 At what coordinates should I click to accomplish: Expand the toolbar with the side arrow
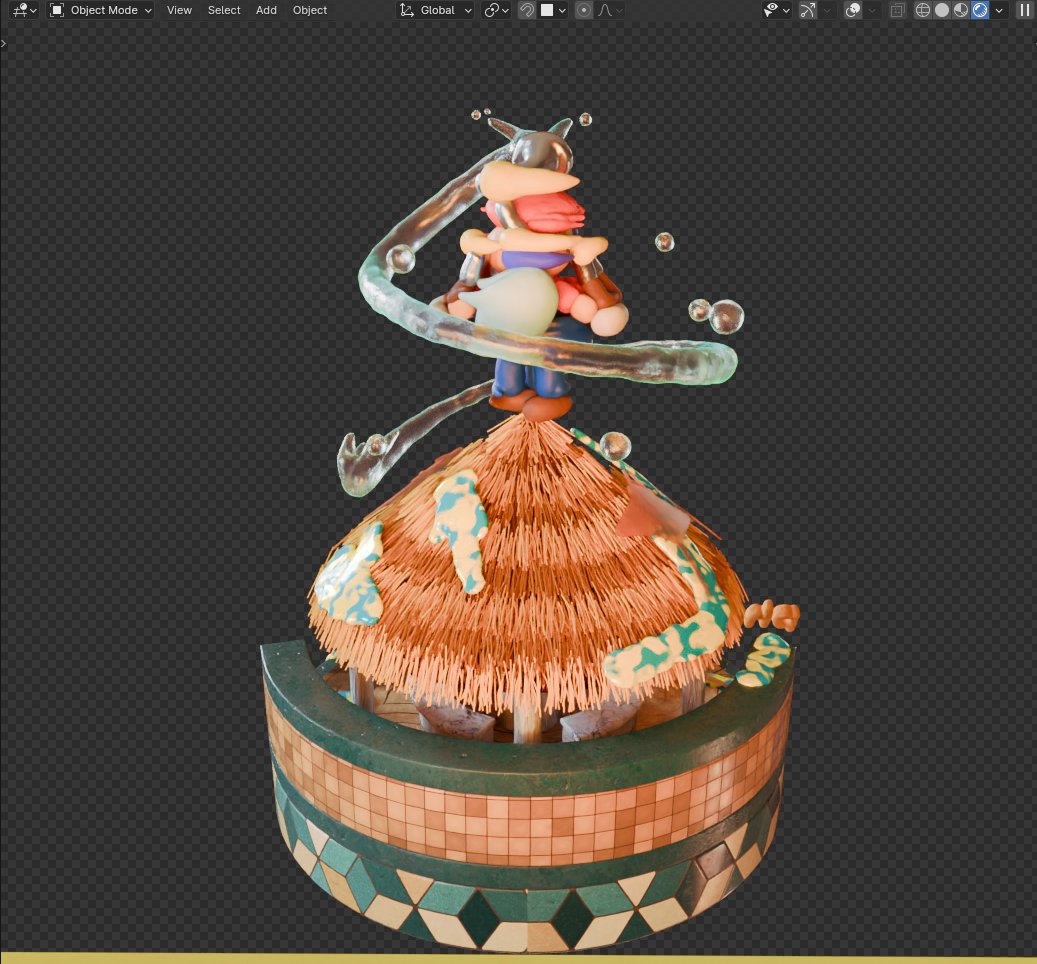point(4,43)
